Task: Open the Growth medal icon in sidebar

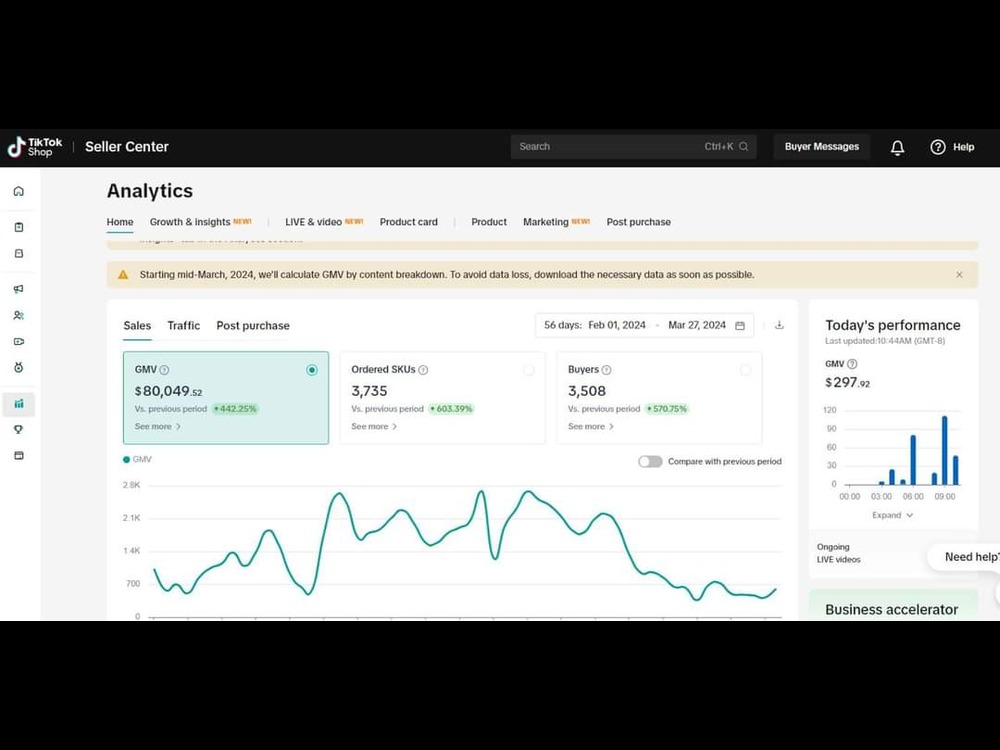Action: (18, 367)
